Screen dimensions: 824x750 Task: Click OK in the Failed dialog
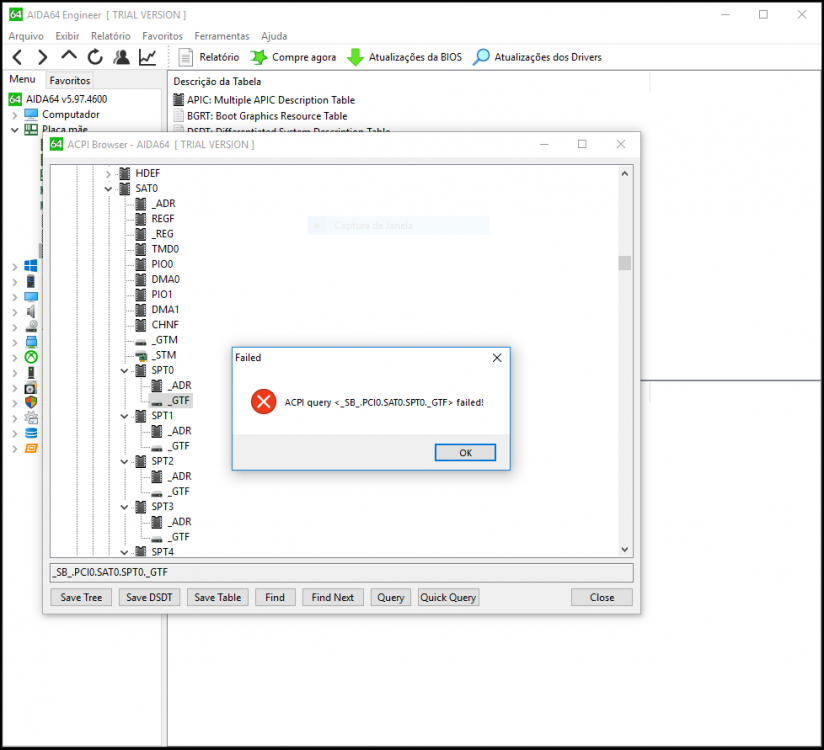click(465, 453)
